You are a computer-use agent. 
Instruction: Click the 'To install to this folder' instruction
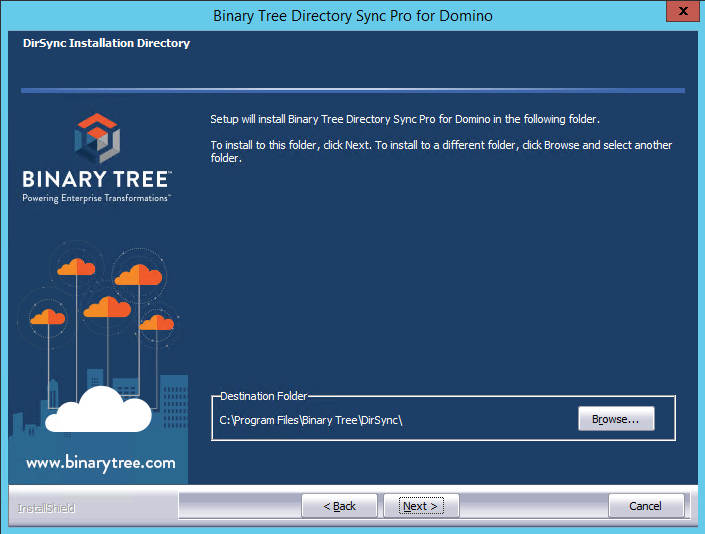[441, 151]
